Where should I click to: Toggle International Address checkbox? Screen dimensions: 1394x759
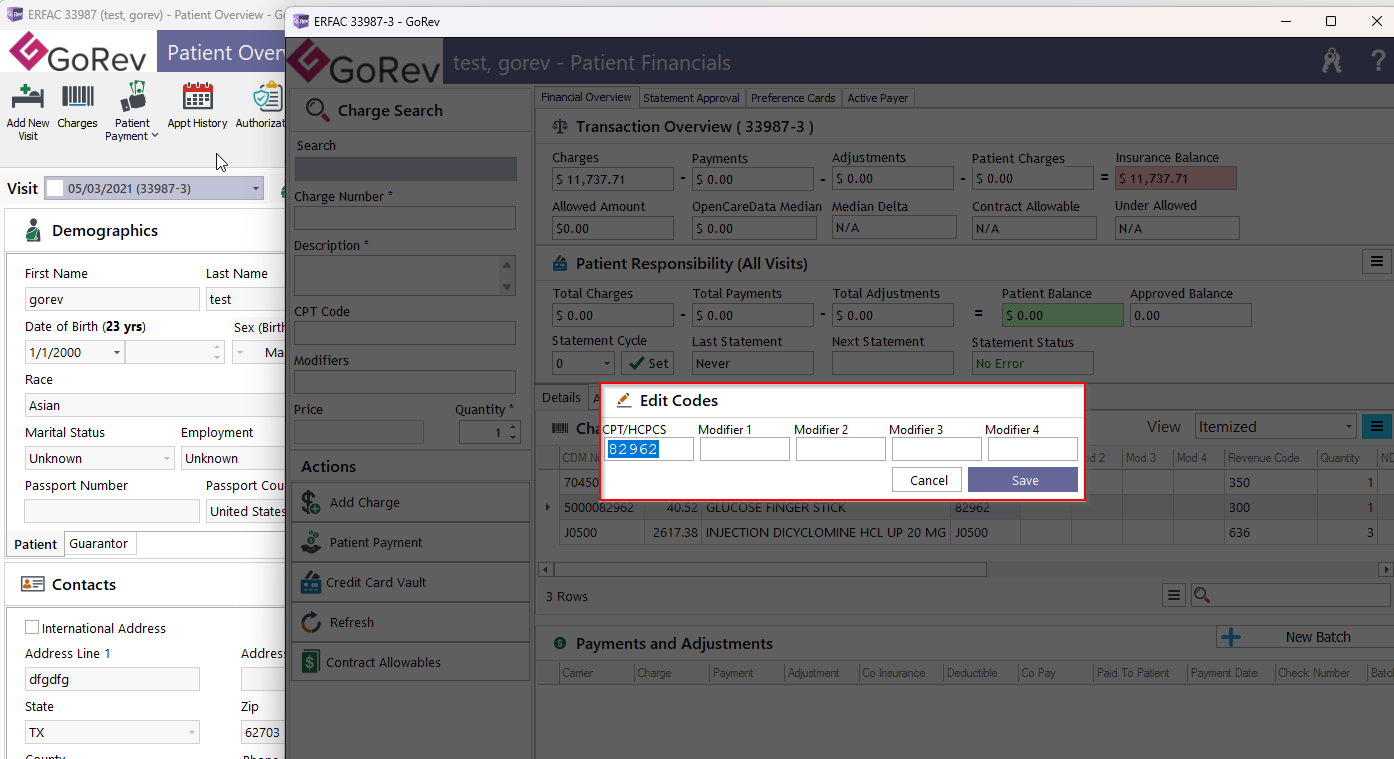(32, 627)
